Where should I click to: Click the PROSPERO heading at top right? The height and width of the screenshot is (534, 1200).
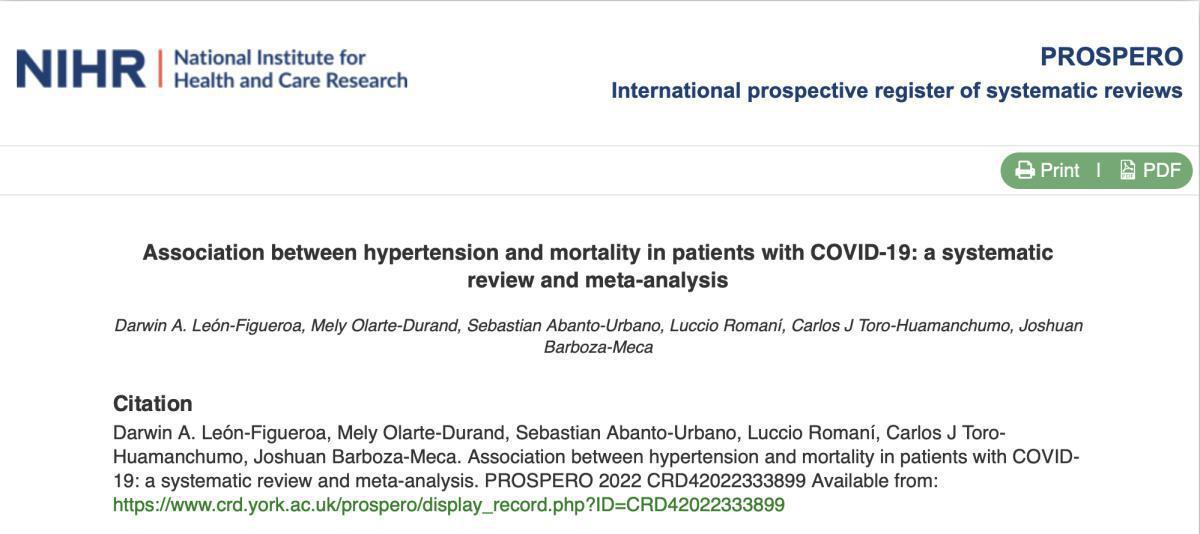click(x=1111, y=57)
